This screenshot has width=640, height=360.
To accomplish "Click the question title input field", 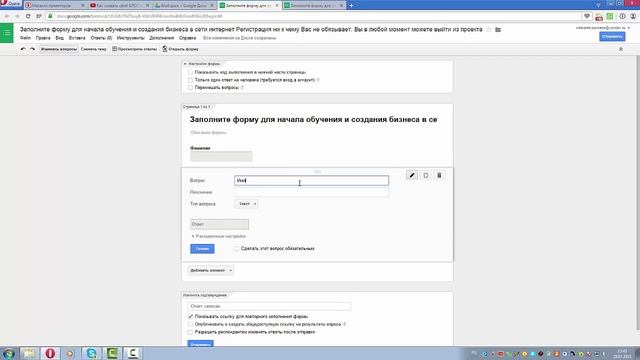I will 311,180.
